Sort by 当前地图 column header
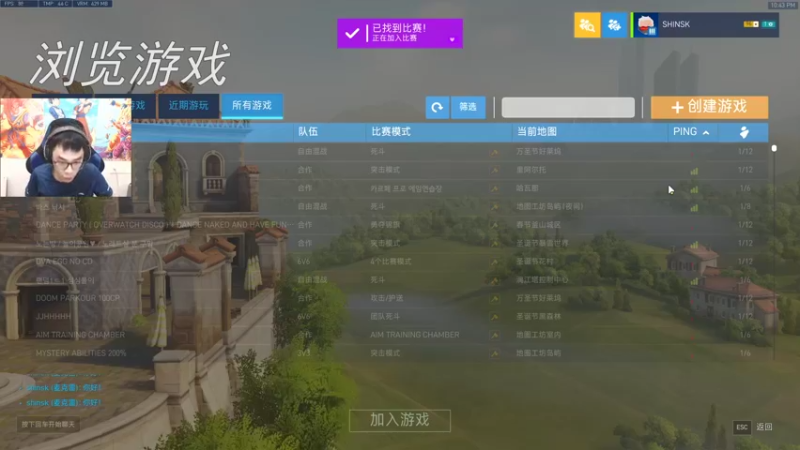800x450 pixels. 537,132
